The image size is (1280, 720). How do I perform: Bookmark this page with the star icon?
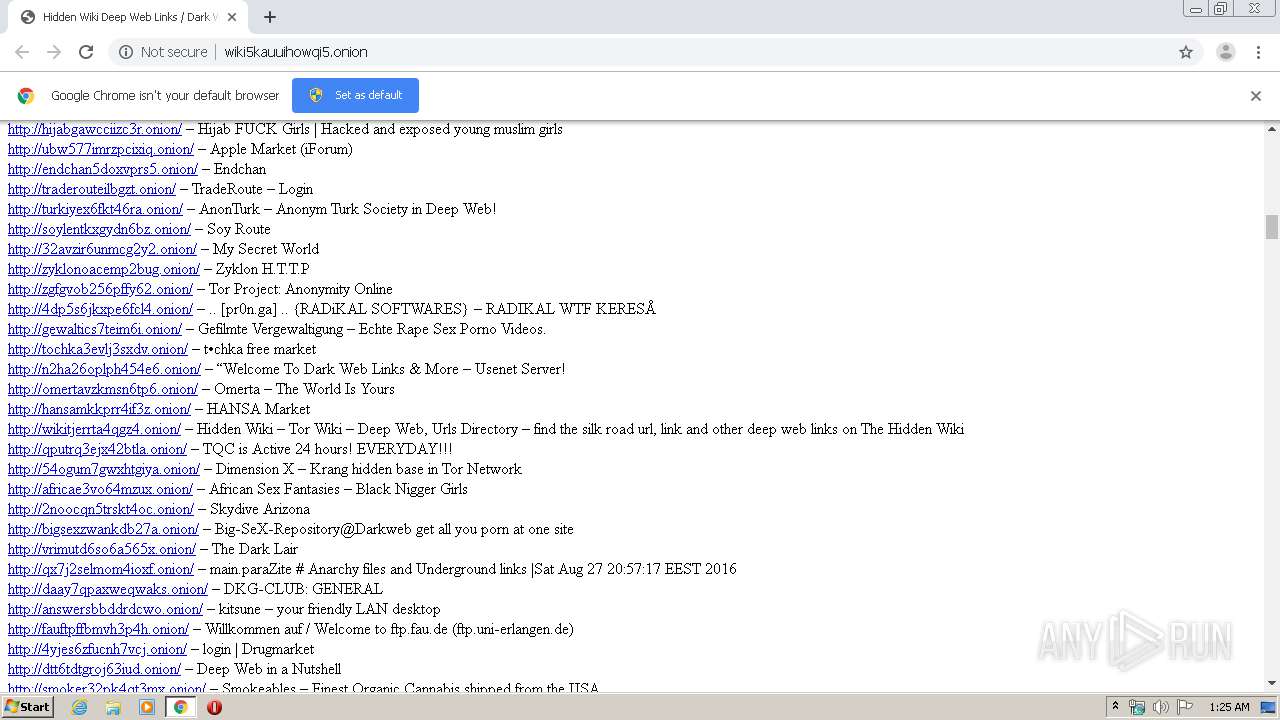[1186, 52]
